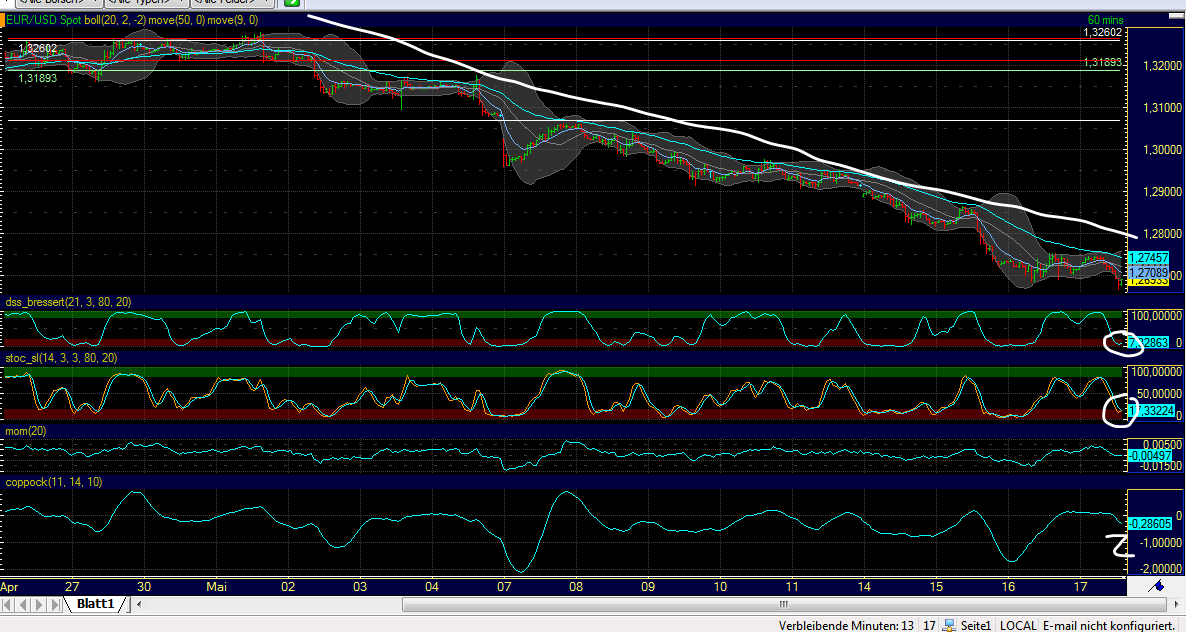Click the Mai label on the time axis
The width and height of the screenshot is (1186, 632).
216,587
